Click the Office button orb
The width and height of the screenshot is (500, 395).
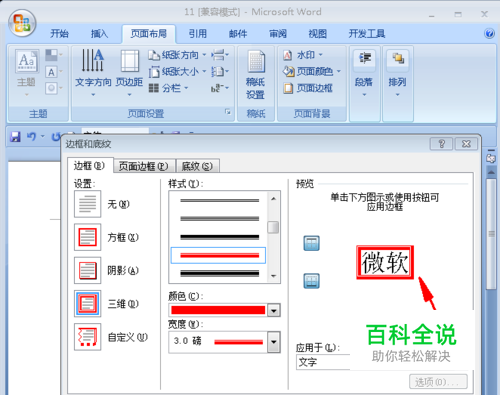pos(22,23)
